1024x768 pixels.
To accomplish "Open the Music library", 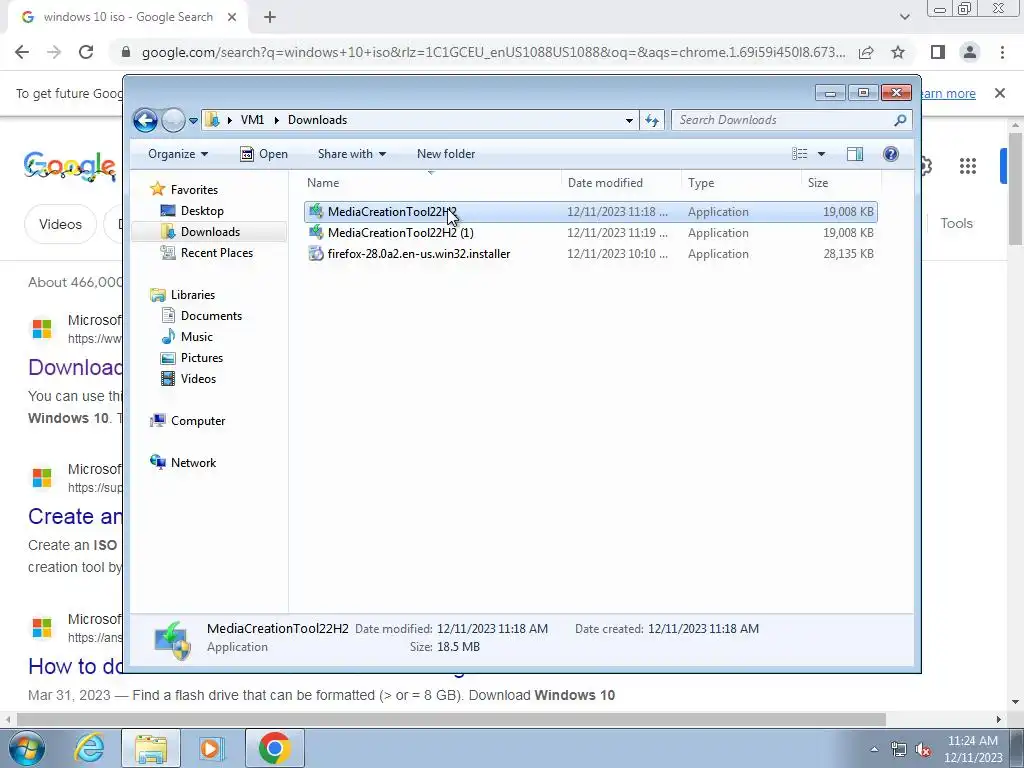I will pos(196,336).
